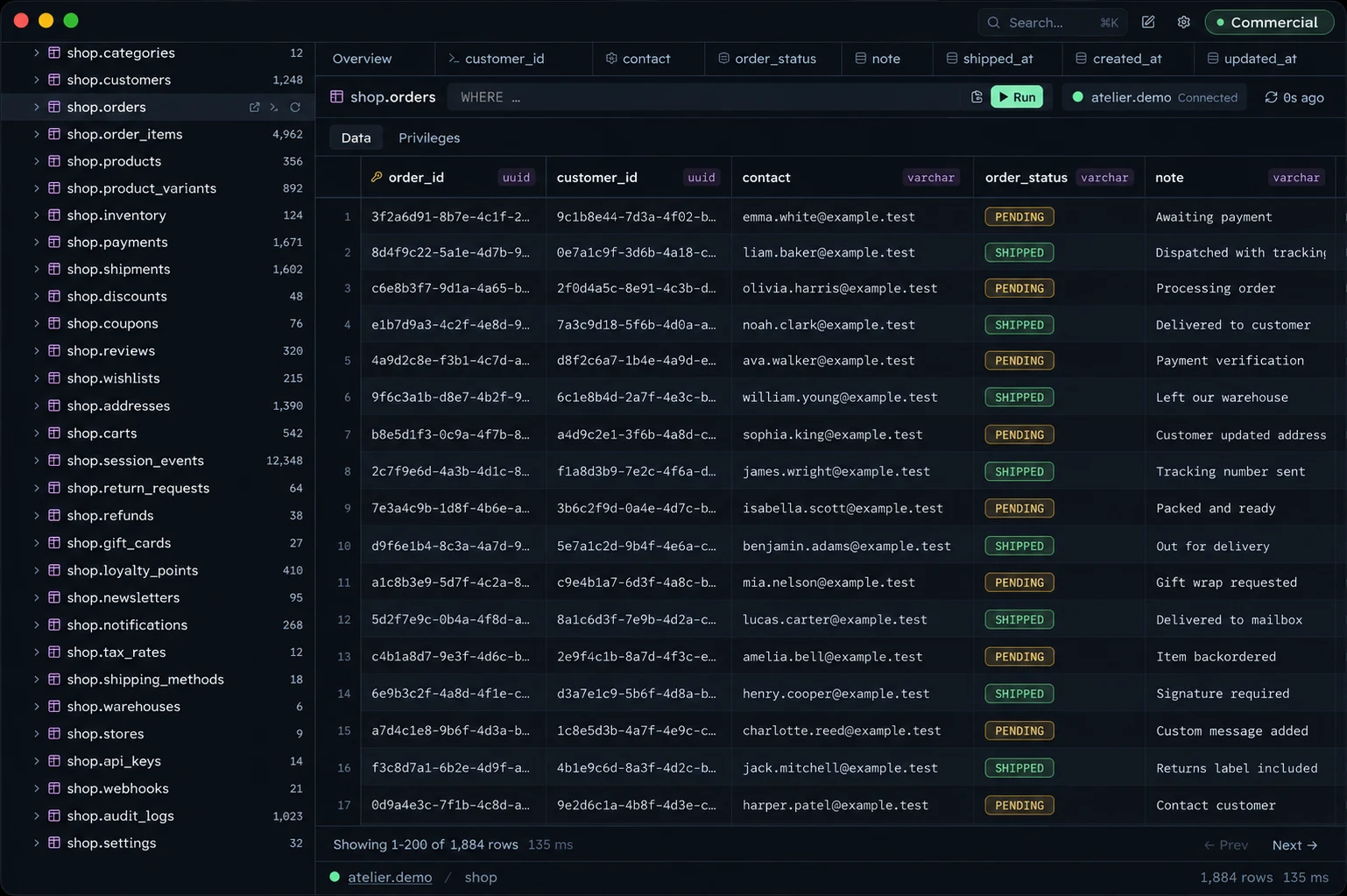Image resolution: width=1347 pixels, height=896 pixels.
Task: Refresh shop.orders table from the sidebar icon
Action: (x=295, y=107)
